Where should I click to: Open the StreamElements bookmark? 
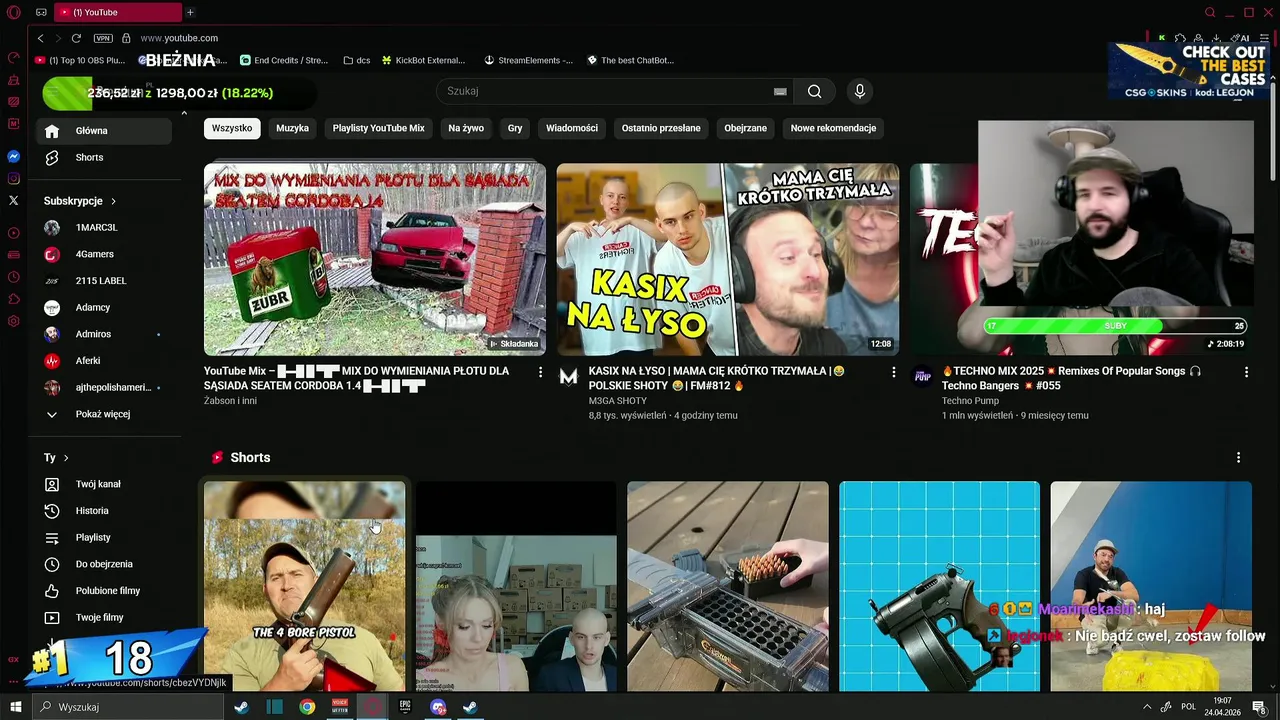[x=528, y=60]
